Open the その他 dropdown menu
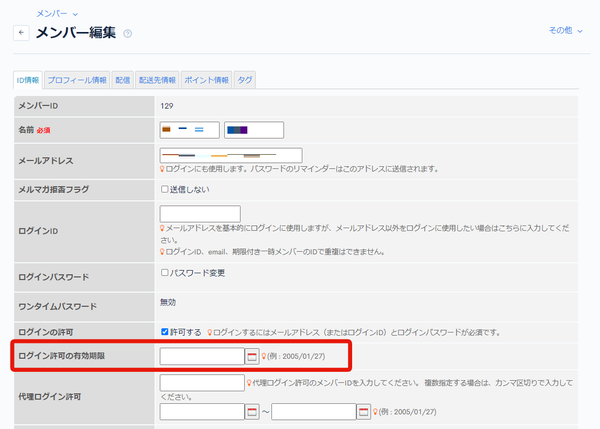 [x=566, y=31]
